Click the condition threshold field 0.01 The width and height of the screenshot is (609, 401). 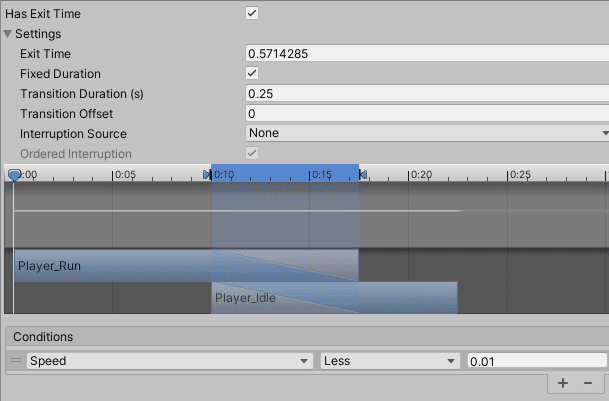click(x=536, y=361)
